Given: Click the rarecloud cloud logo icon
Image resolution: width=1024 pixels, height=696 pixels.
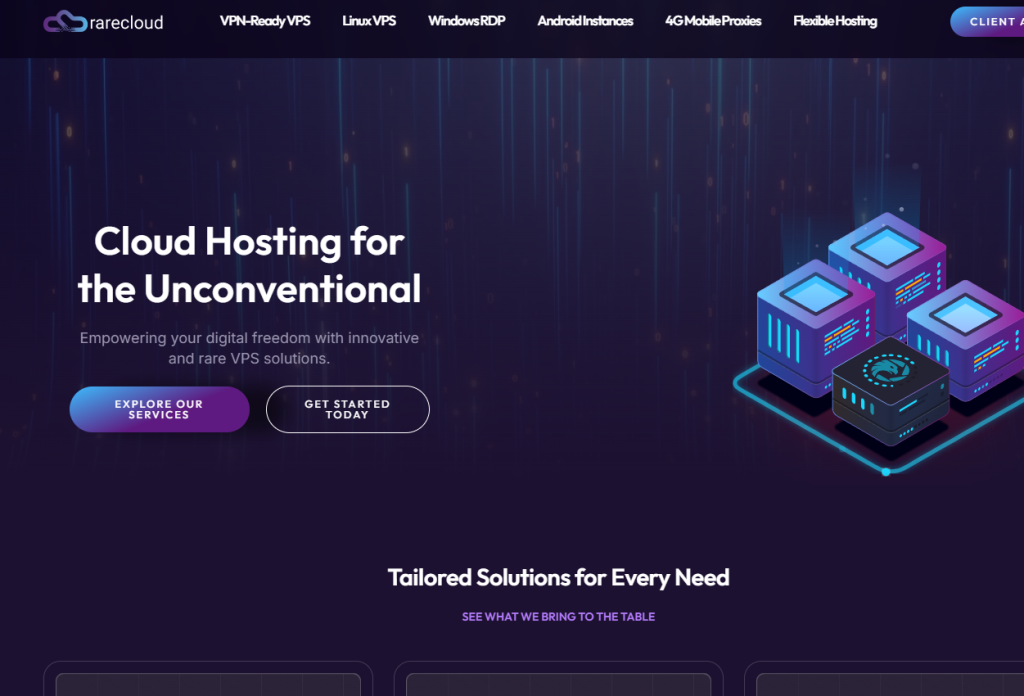Looking at the screenshot, I should [x=65, y=22].
